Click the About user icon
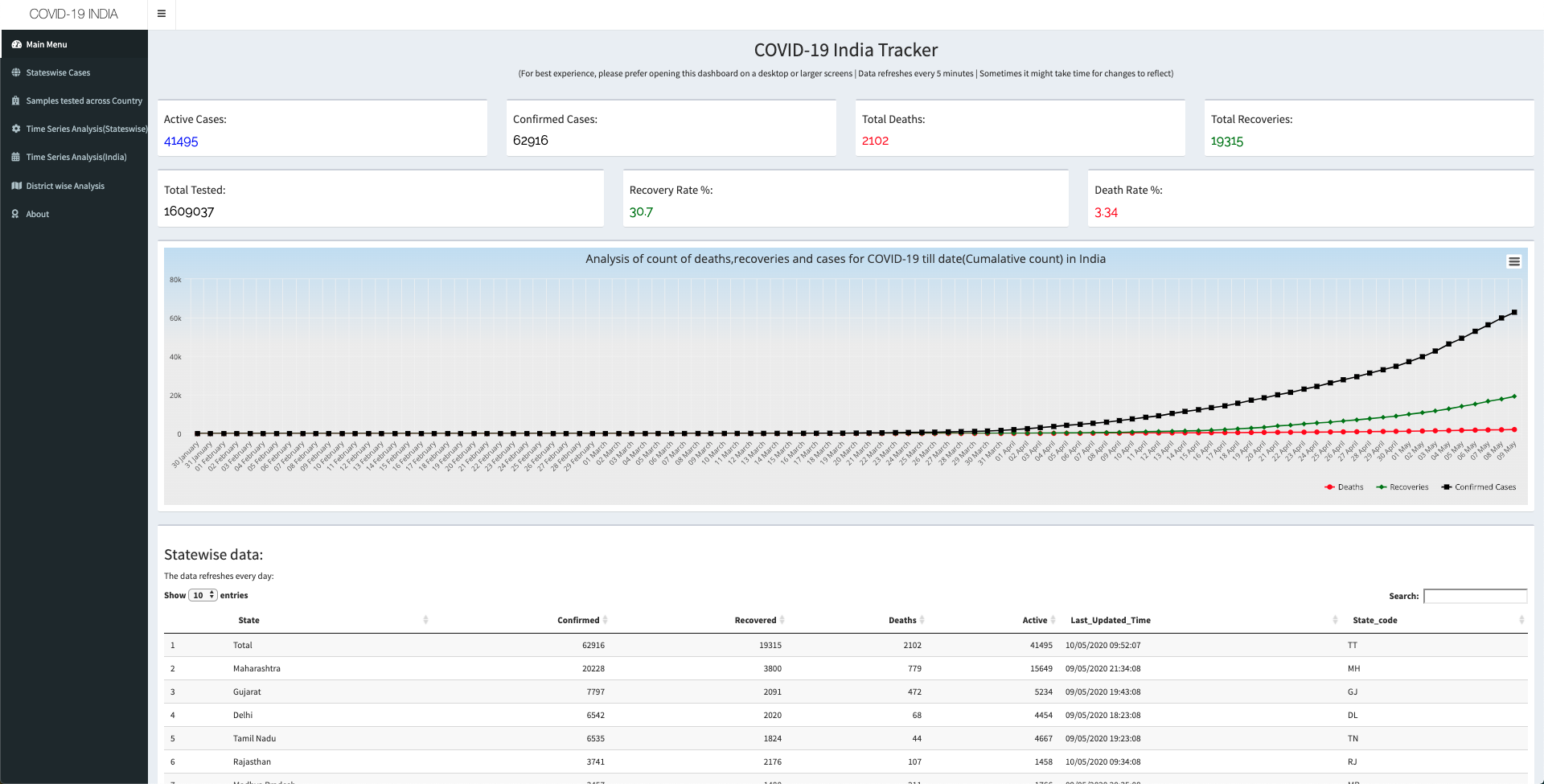 click(x=15, y=214)
